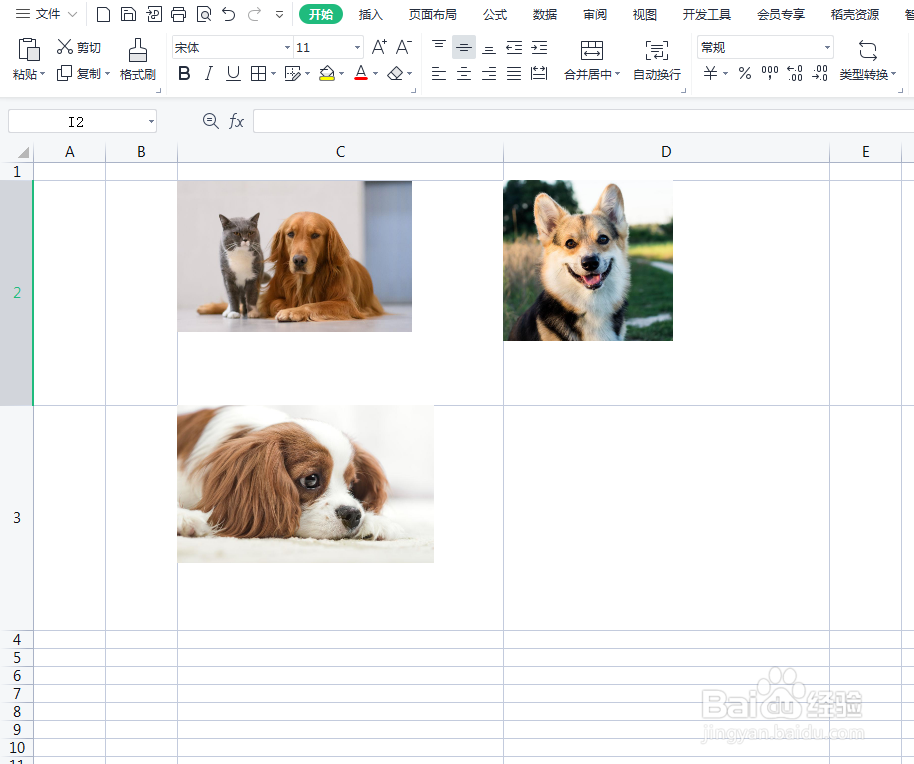Expand Paste options arrow
This screenshot has height=764, width=914.
[x=42, y=74]
